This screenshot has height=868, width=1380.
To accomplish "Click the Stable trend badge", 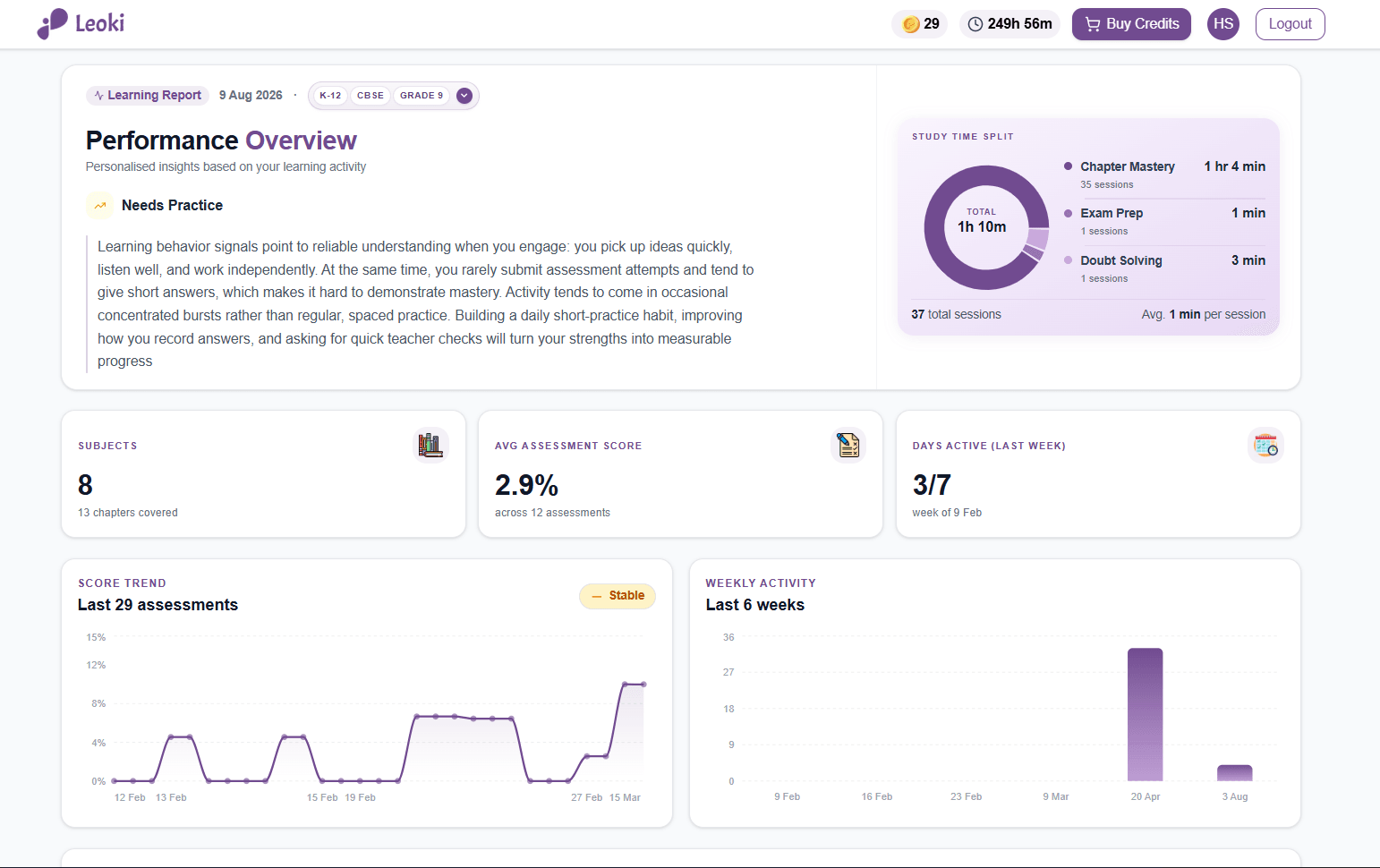I will (x=618, y=596).
